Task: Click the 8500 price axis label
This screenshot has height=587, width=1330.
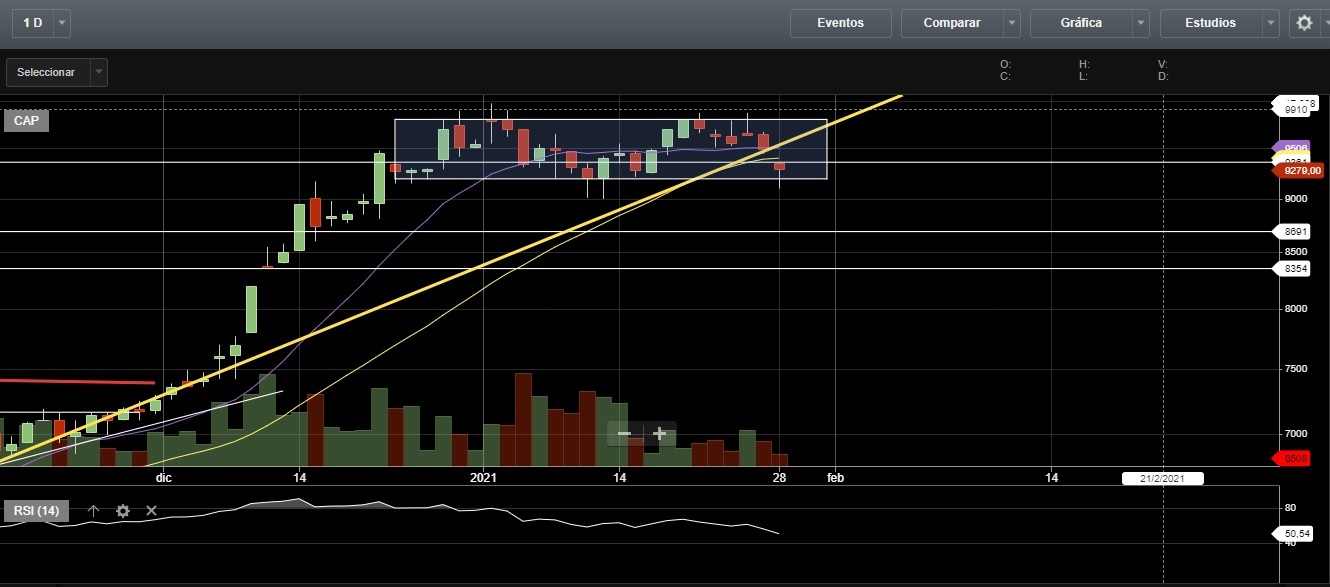Action: click(1296, 251)
